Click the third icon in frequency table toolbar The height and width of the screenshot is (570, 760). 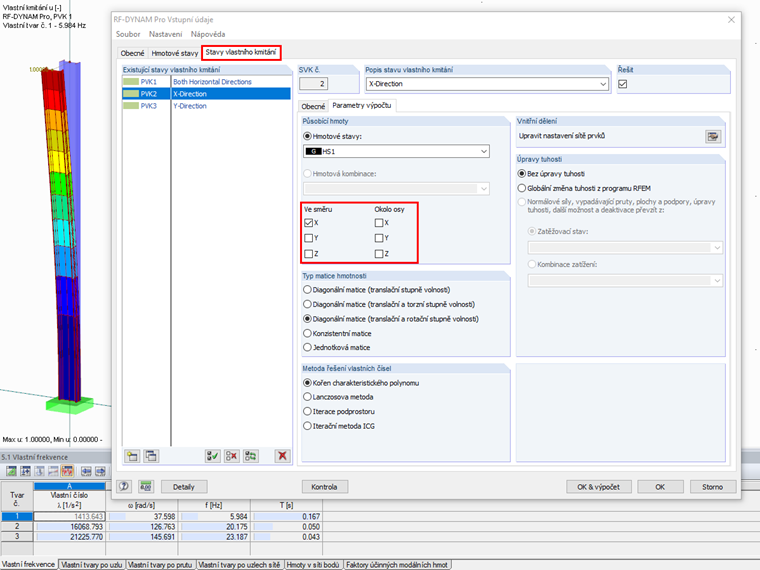click(39, 471)
